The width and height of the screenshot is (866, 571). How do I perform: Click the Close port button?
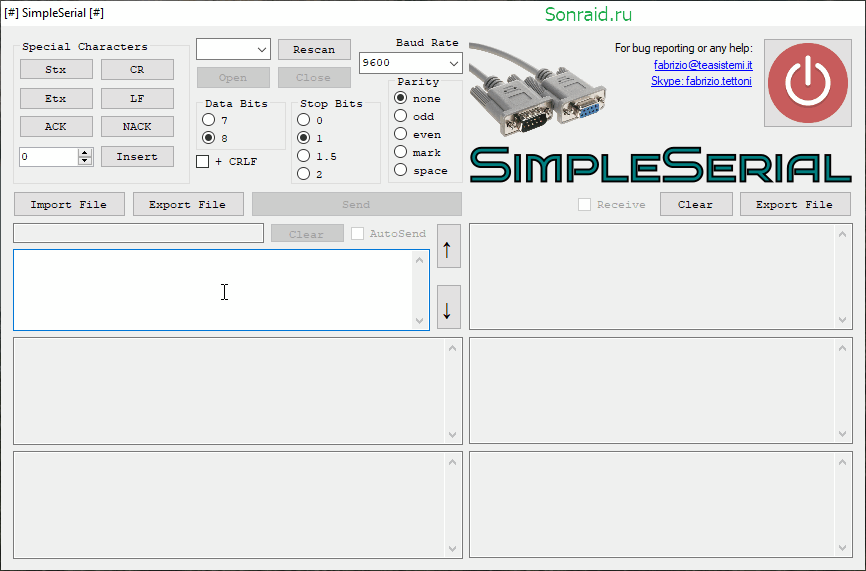tap(314, 77)
